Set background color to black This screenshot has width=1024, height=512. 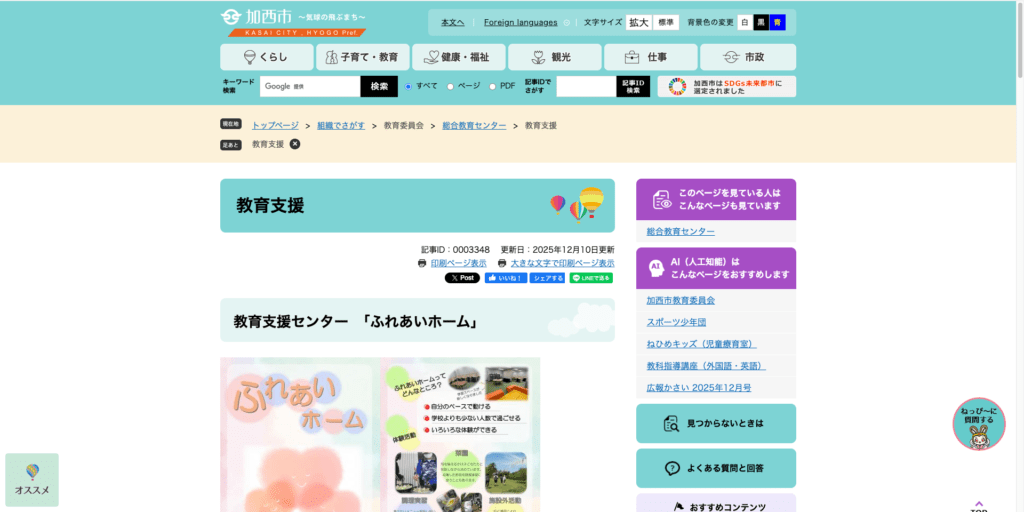coord(761,22)
